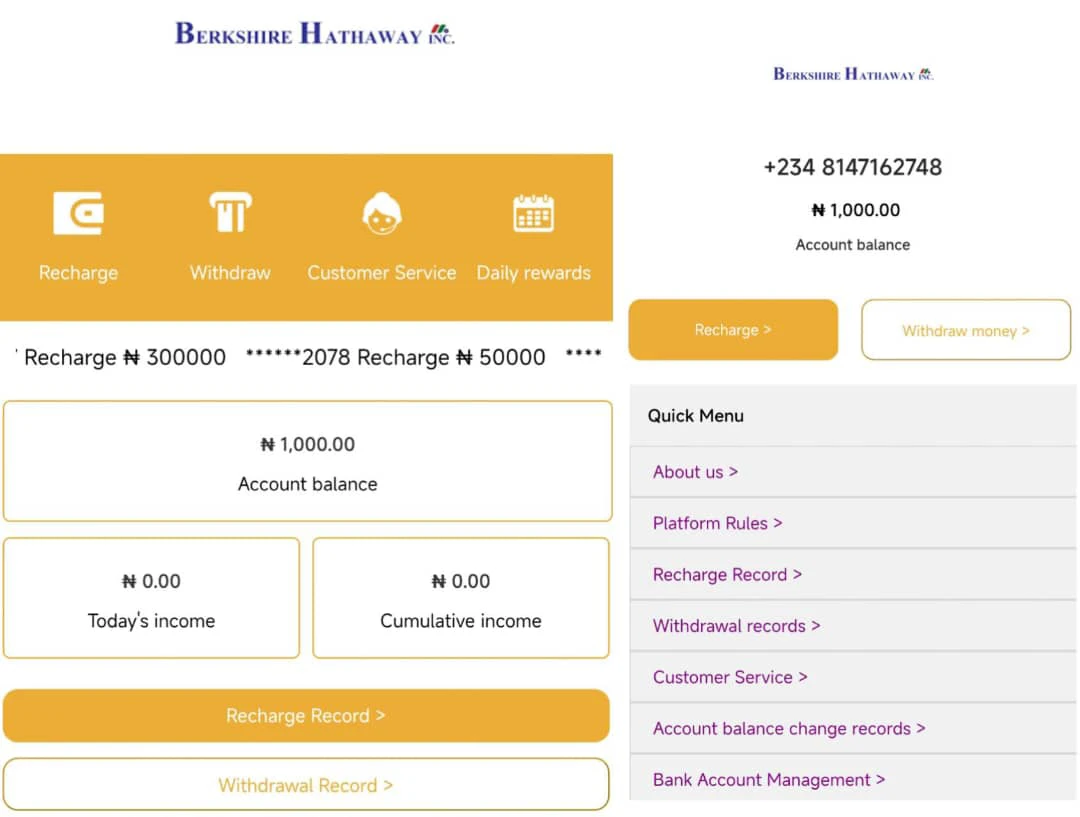Viewport: 1080px width, 817px height.
Task: Click the Recharge label under wallet icon
Action: coord(79,273)
